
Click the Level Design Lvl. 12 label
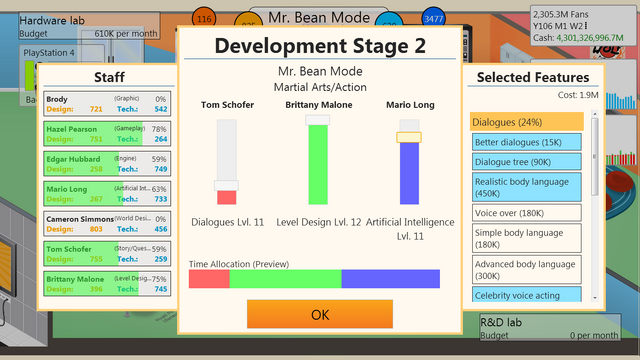click(318, 222)
